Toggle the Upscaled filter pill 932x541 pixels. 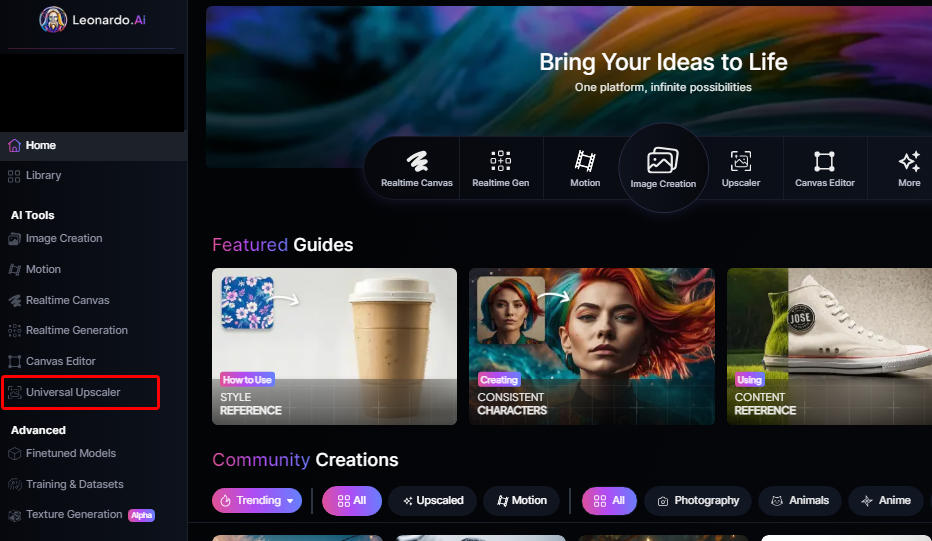pyautogui.click(x=433, y=501)
